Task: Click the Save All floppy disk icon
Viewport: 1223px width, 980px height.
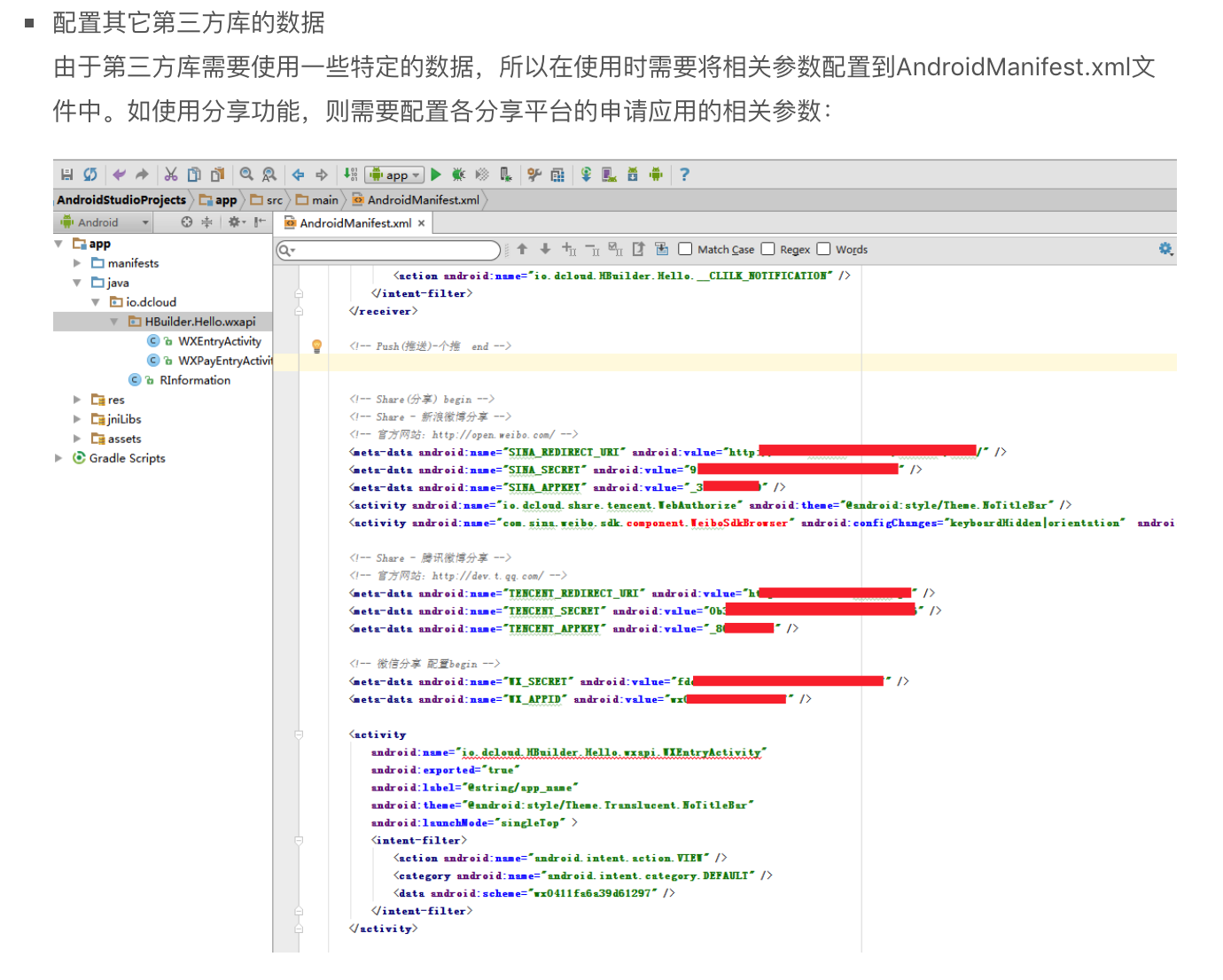Action: 66,175
